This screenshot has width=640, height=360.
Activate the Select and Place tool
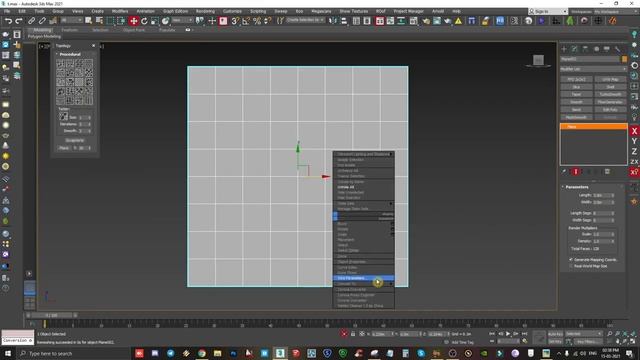point(165,21)
